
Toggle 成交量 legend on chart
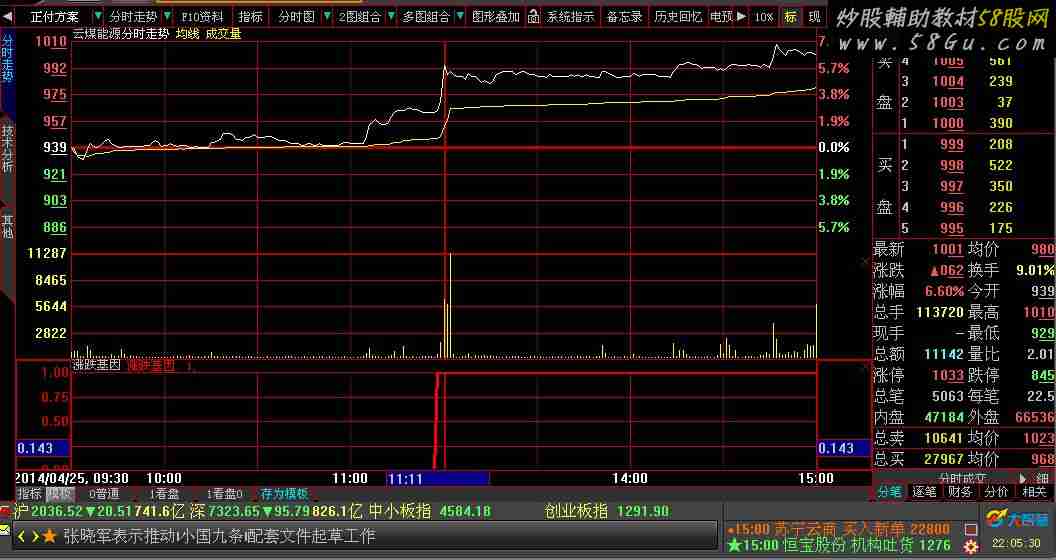pyautogui.click(x=223, y=33)
